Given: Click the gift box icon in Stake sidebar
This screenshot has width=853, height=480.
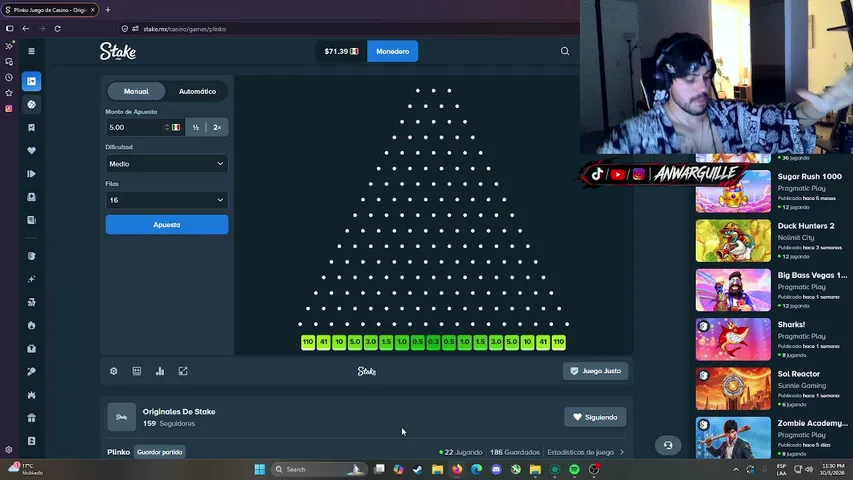Looking at the screenshot, I should coord(32,418).
